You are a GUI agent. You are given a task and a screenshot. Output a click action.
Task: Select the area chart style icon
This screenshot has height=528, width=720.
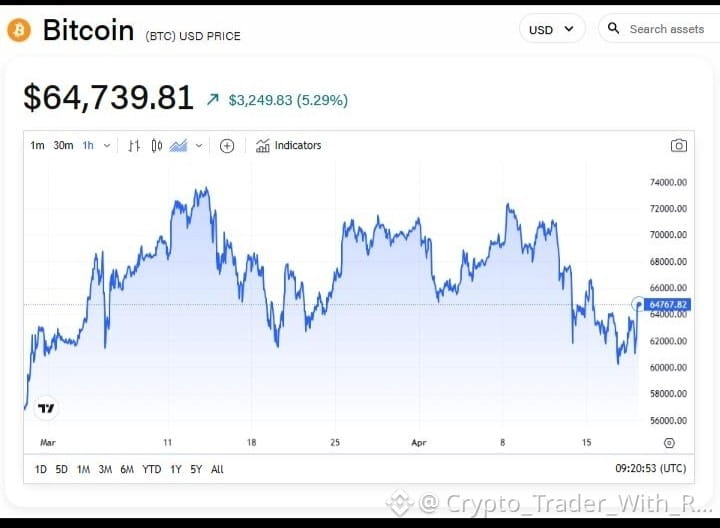(x=179, y=146)
